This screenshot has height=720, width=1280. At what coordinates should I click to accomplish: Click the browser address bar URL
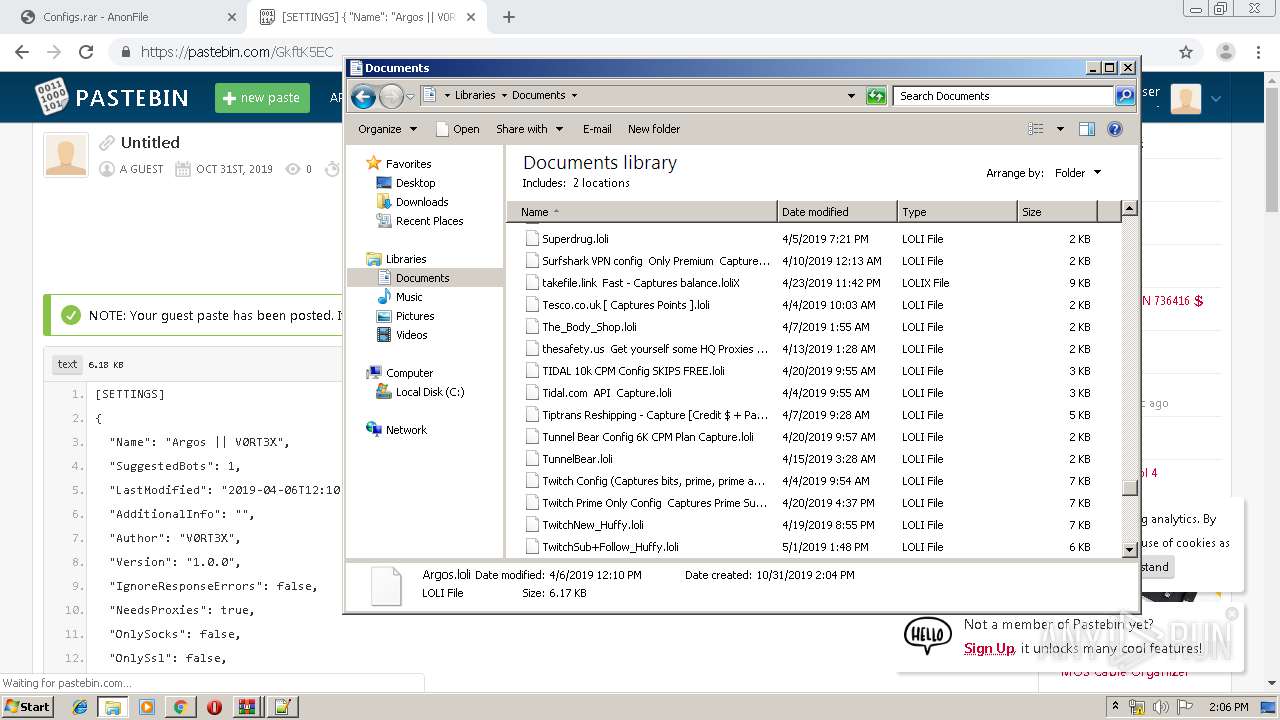pyautogui.click(x=237, y=52)
